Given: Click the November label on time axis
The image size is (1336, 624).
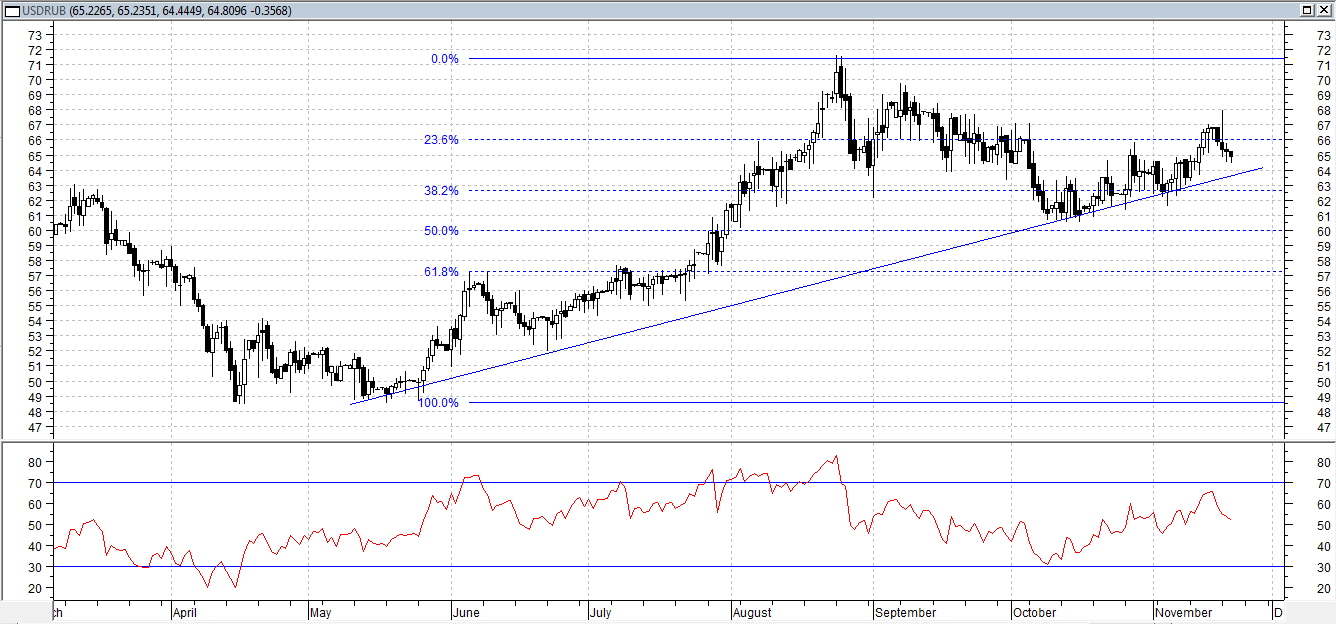Looking at the screenshot, I should pyautogui.click(x=1183, y=612).
